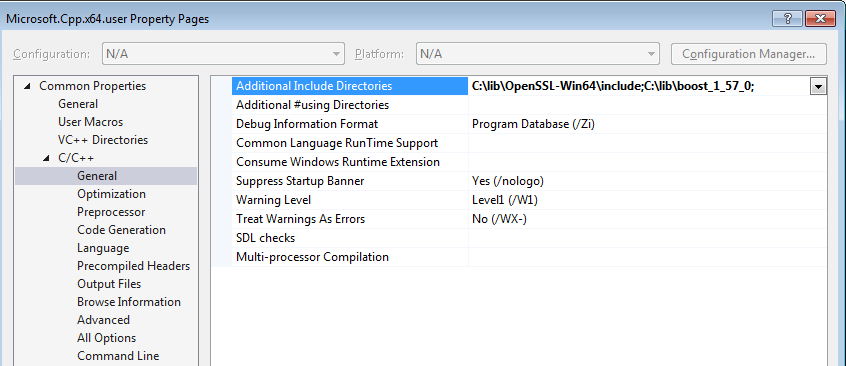
Task: Open the VC++ Directories page
Action: coord(103,140)
